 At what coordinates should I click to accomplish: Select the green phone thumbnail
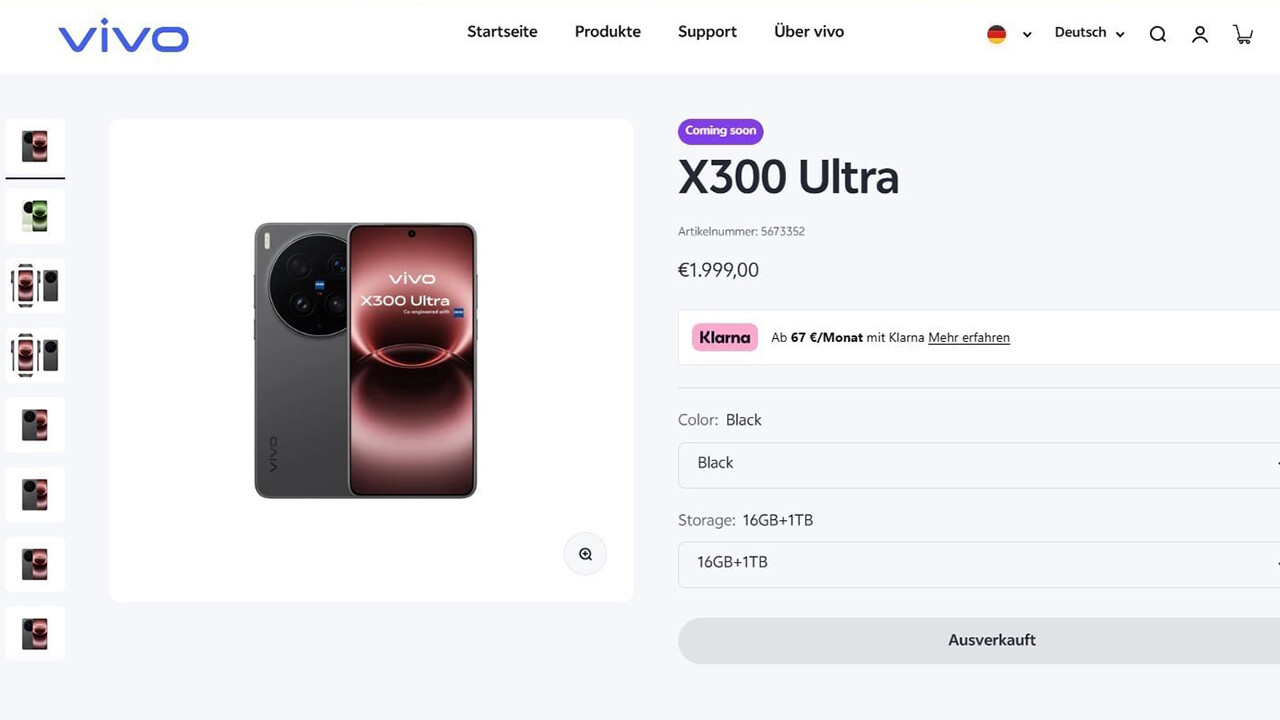click(x=35, y=216)
